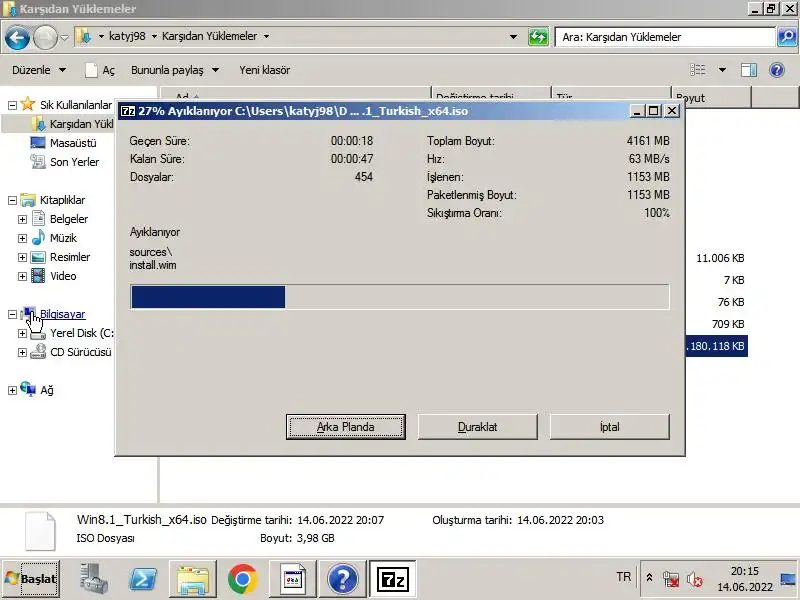The image size is (800, 600).
Task: Launch PowerShell from the taskbar
Action: [143, 579]
